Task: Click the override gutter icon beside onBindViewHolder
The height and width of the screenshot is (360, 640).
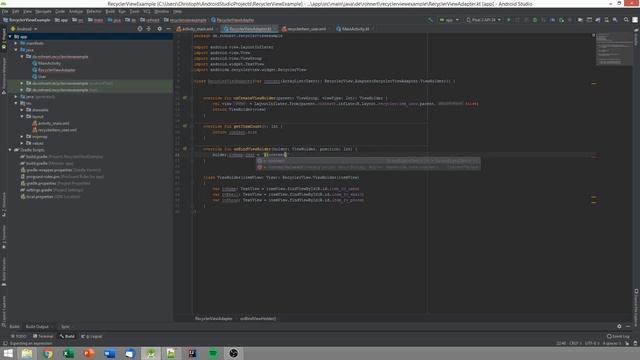Action: 185,149
